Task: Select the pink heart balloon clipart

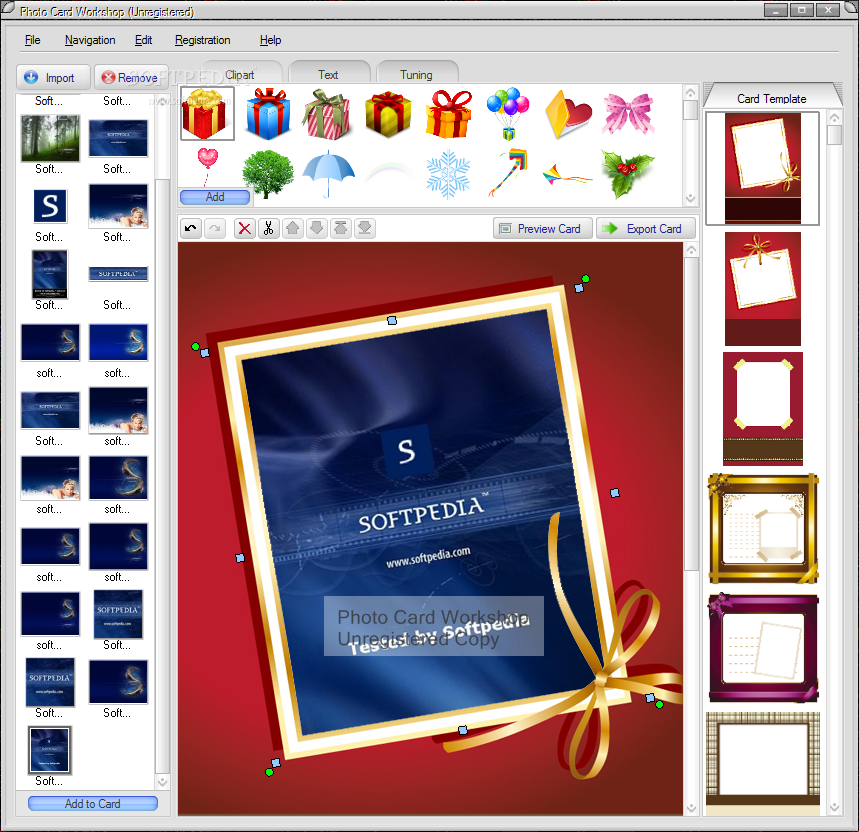Action: pyautogui.click(x=208, y=167)
